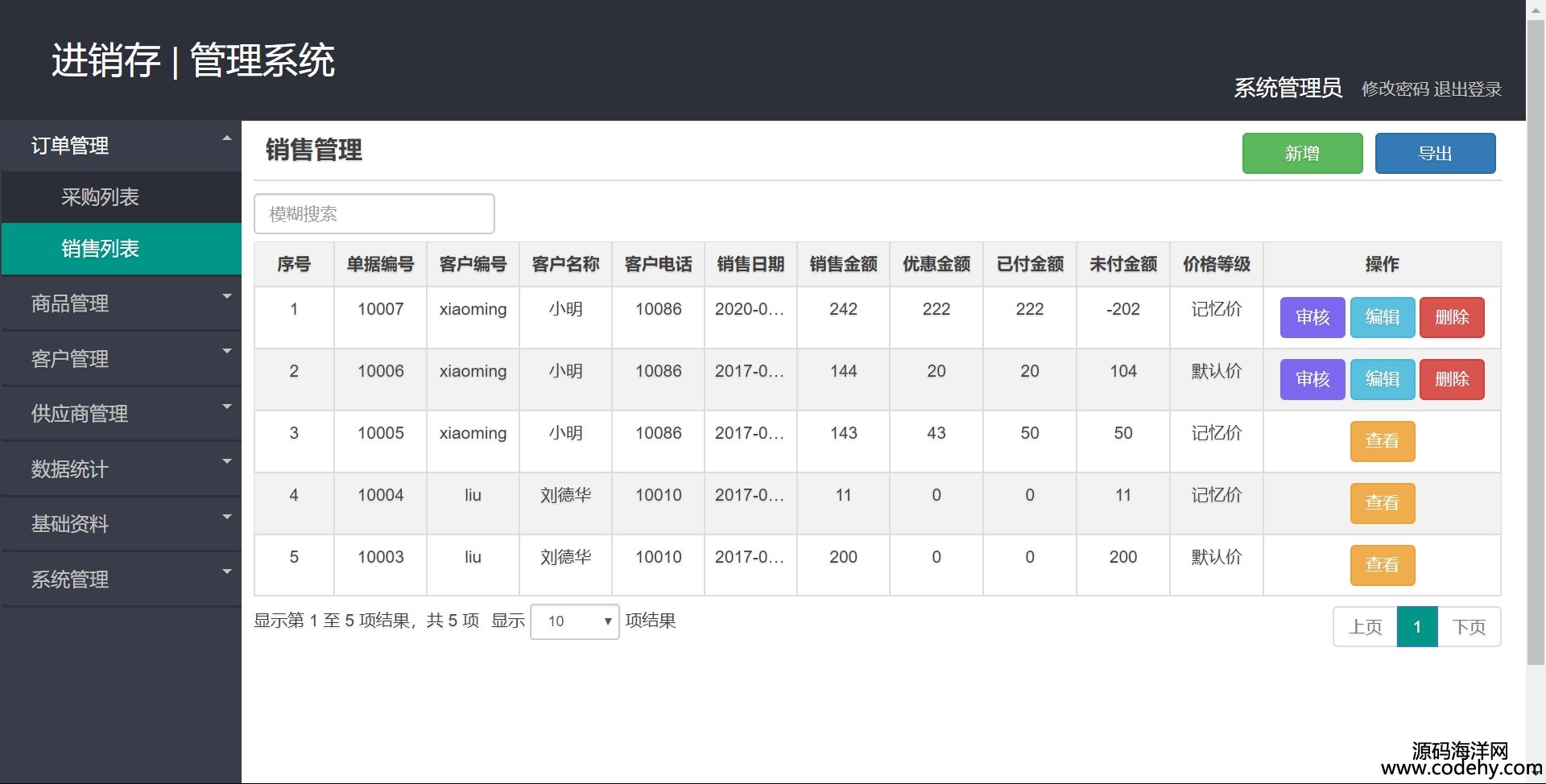
Task: Click the blue 导出 button
Action: point(1435,153)
